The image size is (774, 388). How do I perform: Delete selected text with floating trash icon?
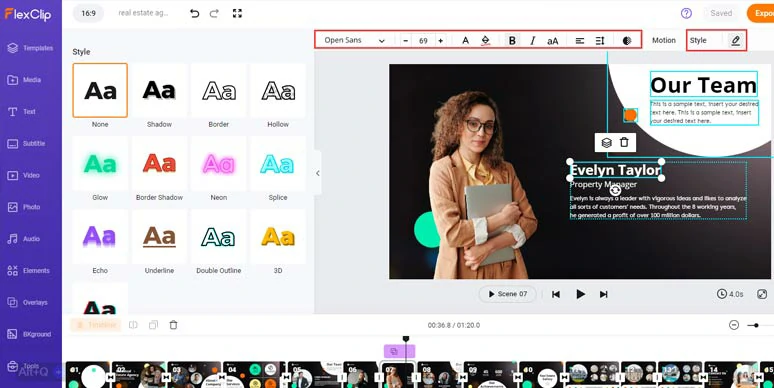[624, 142]
